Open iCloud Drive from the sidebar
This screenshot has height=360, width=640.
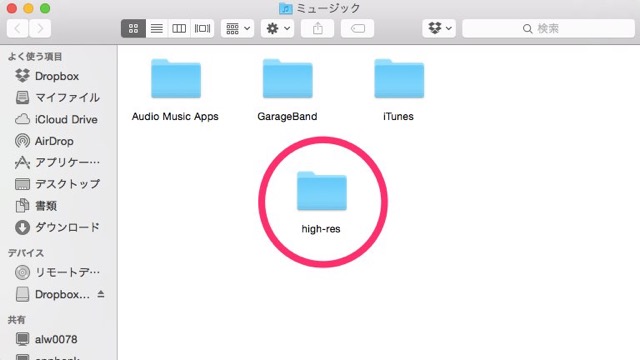(56, 119)
